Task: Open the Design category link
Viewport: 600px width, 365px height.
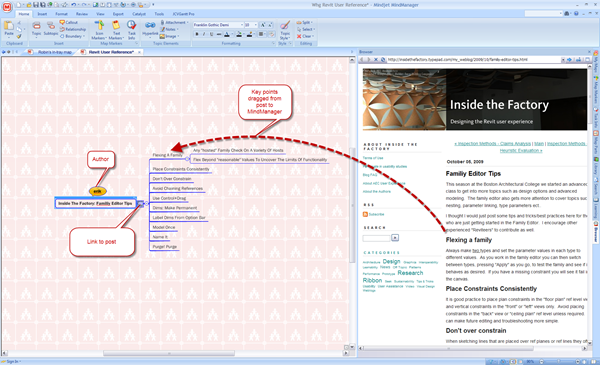Action: point(391,261)
